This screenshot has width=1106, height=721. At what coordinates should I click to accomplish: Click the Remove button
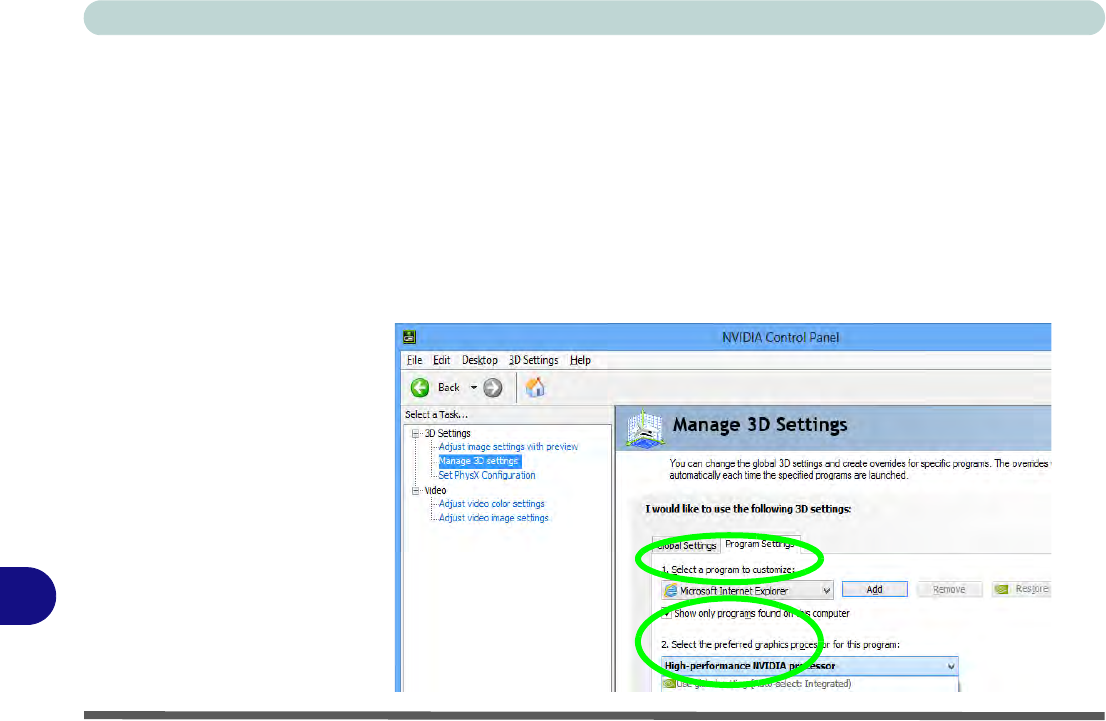pos(949,590)
